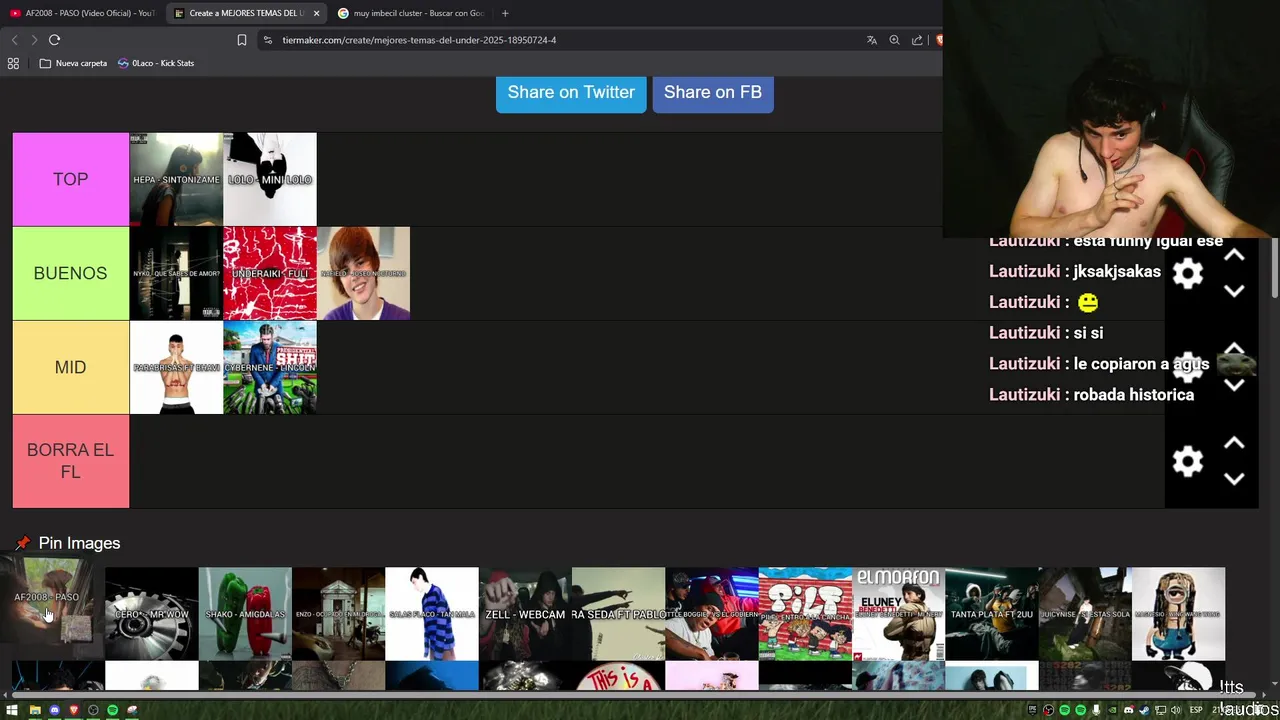Open a new browser tab
The width and height of the screenshot is (1280, 720).
click(x=505, y=13)
